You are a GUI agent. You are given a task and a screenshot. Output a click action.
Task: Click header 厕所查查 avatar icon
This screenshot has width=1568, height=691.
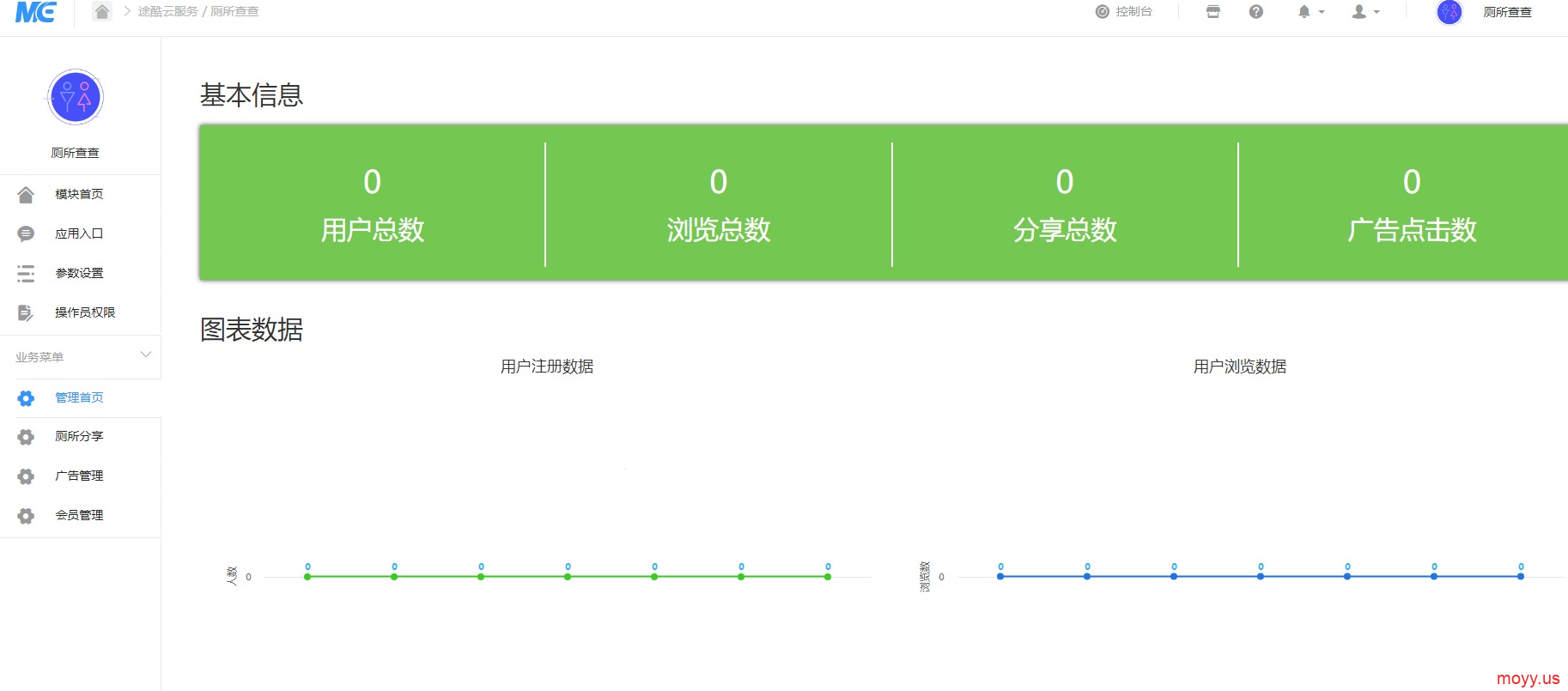tap(1449, 12)
